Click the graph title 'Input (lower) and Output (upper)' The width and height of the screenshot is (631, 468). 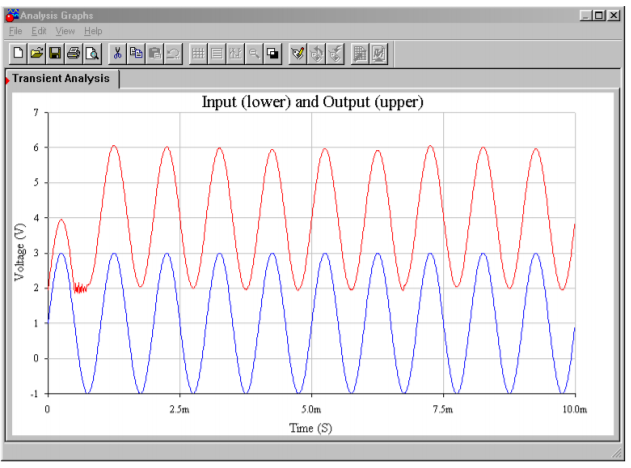[312, 102]
